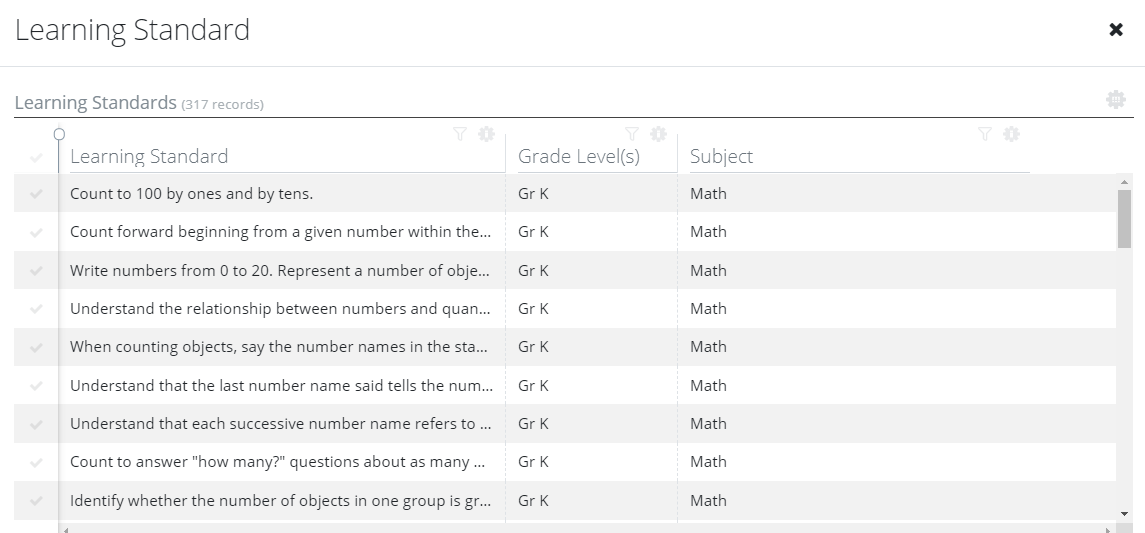
Task: Open Grade Level(s) column settings gear
Action: [659, 134]
